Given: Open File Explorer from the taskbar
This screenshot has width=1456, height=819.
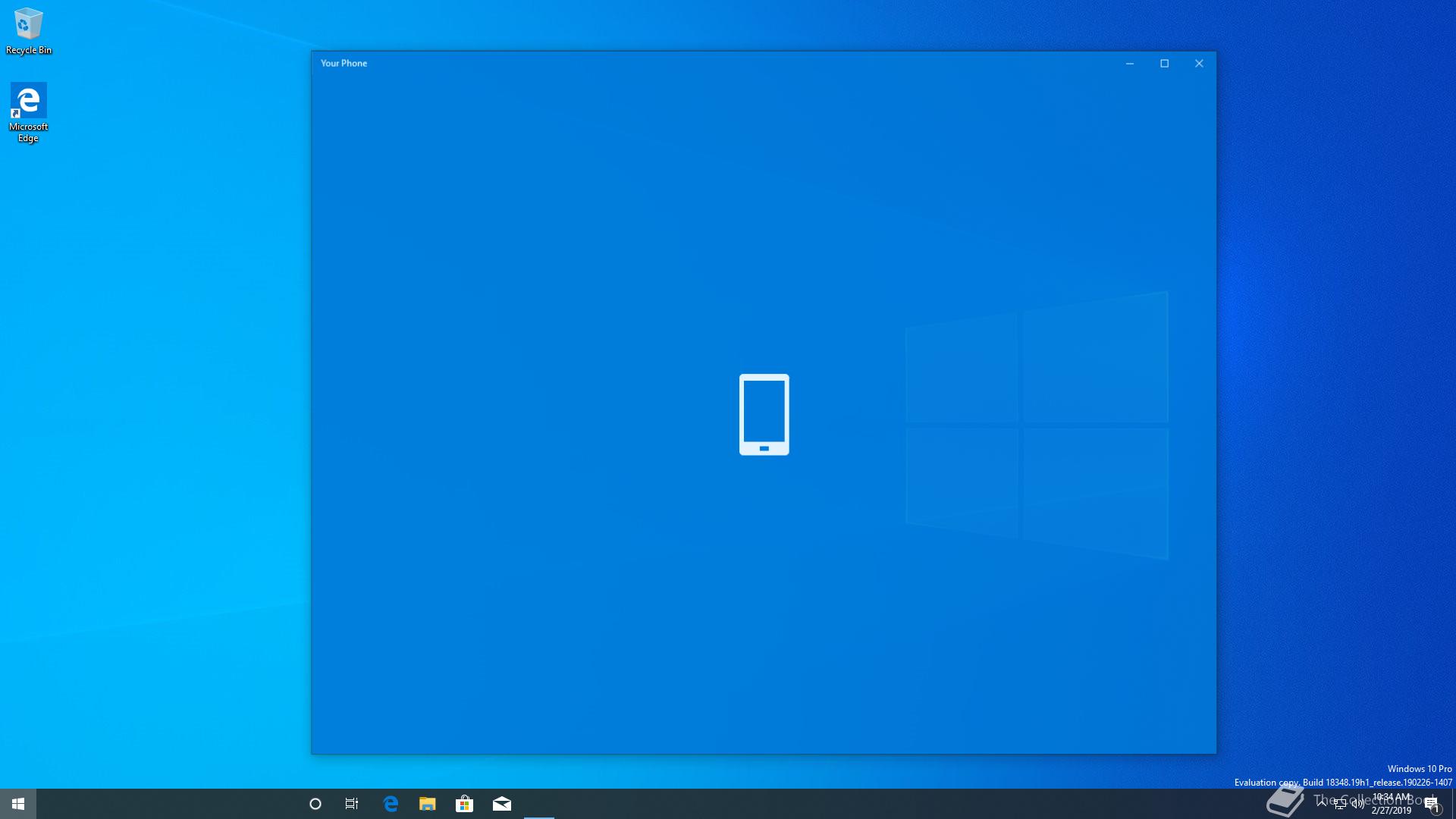Looking at the screenshot, I should (x=428, y=804).
